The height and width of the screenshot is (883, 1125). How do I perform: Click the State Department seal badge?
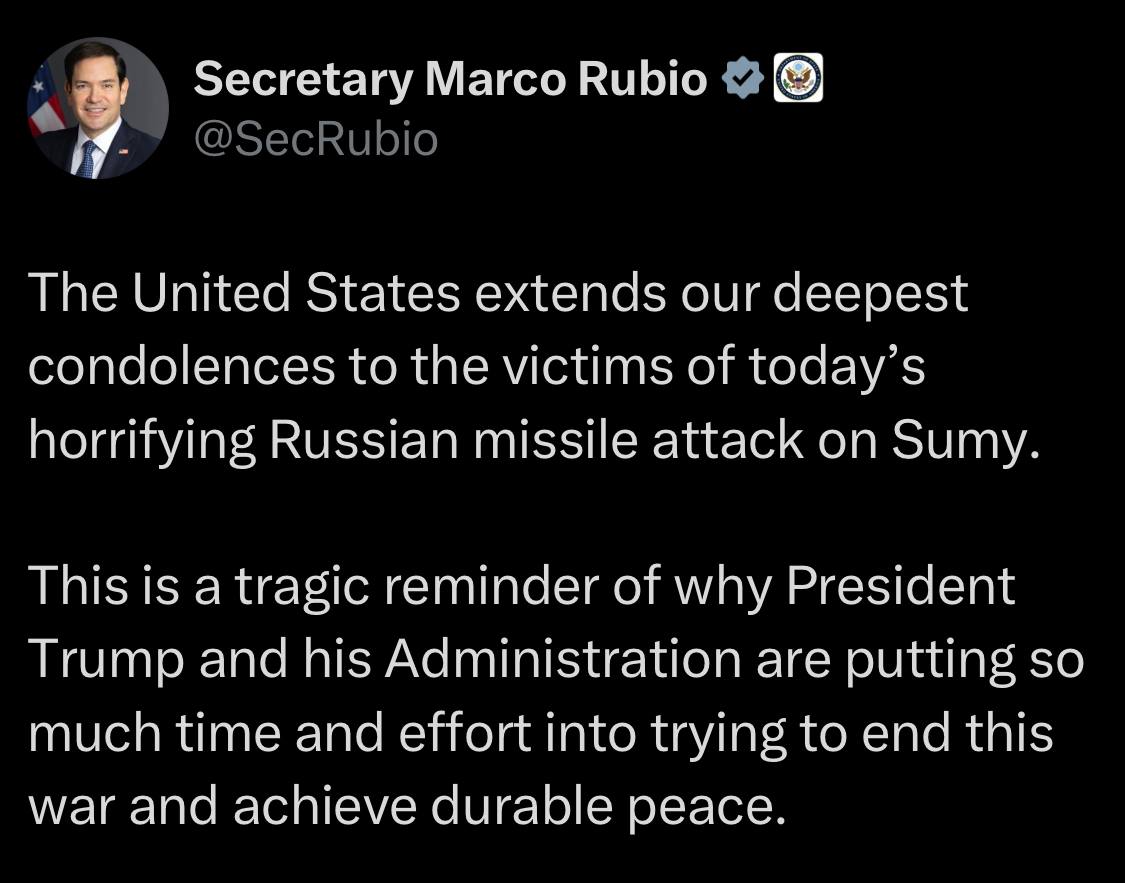click(x=799, y=78)
